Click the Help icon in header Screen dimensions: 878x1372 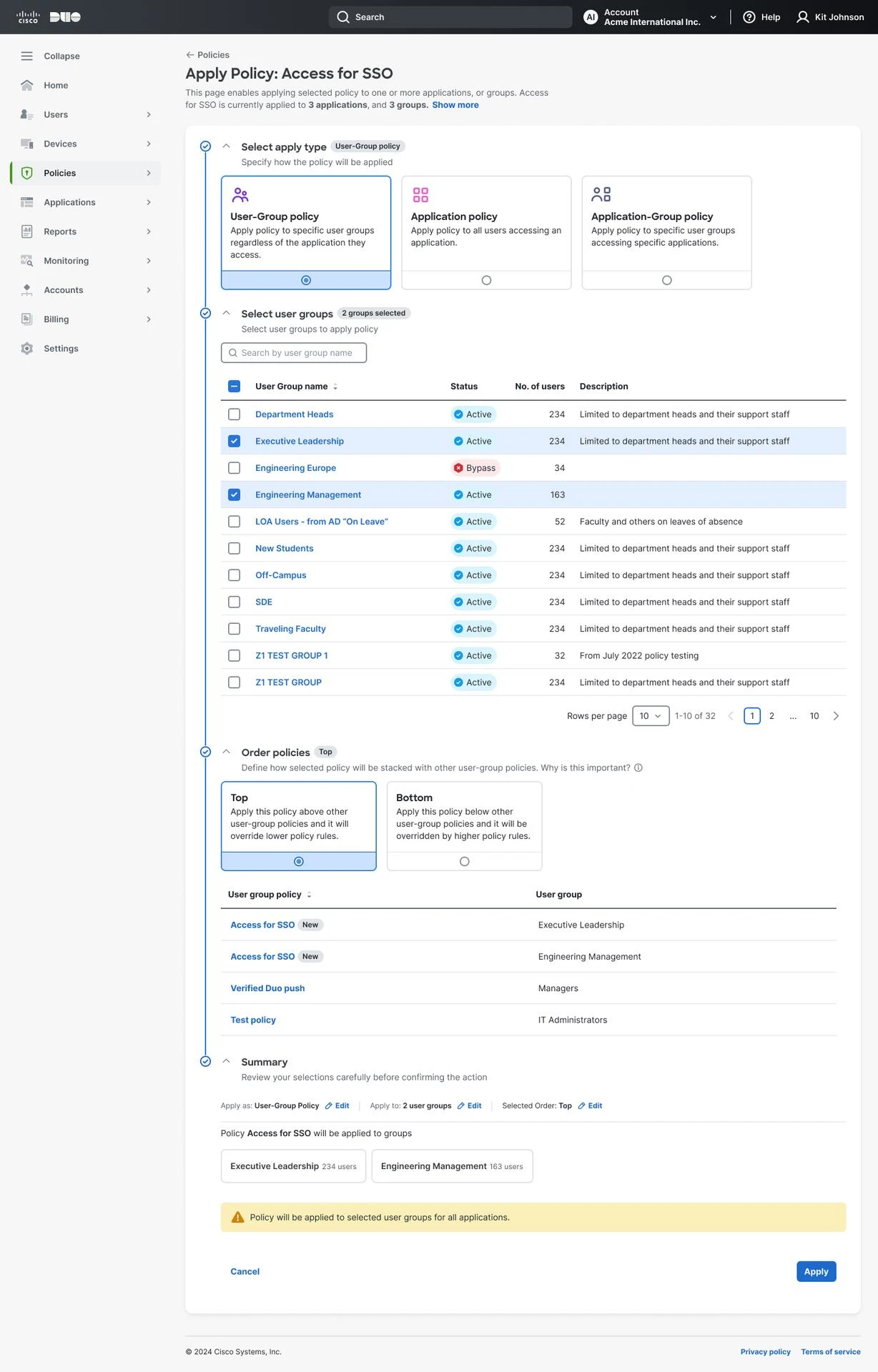[749, 17]
